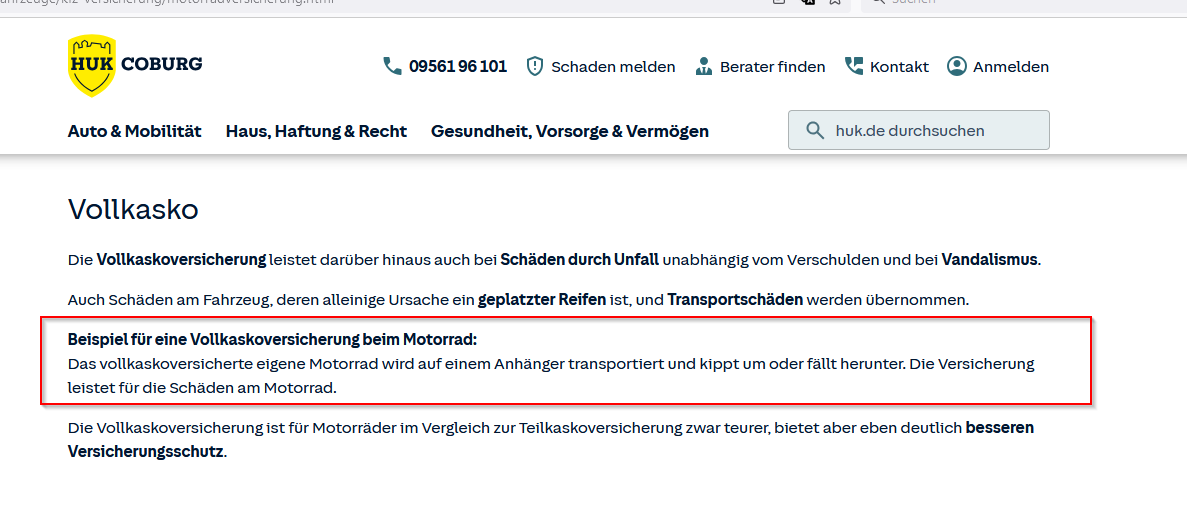Click the shield icon for Schaden melden
This screenshot has height=524, width=1187.
[535, 66]
